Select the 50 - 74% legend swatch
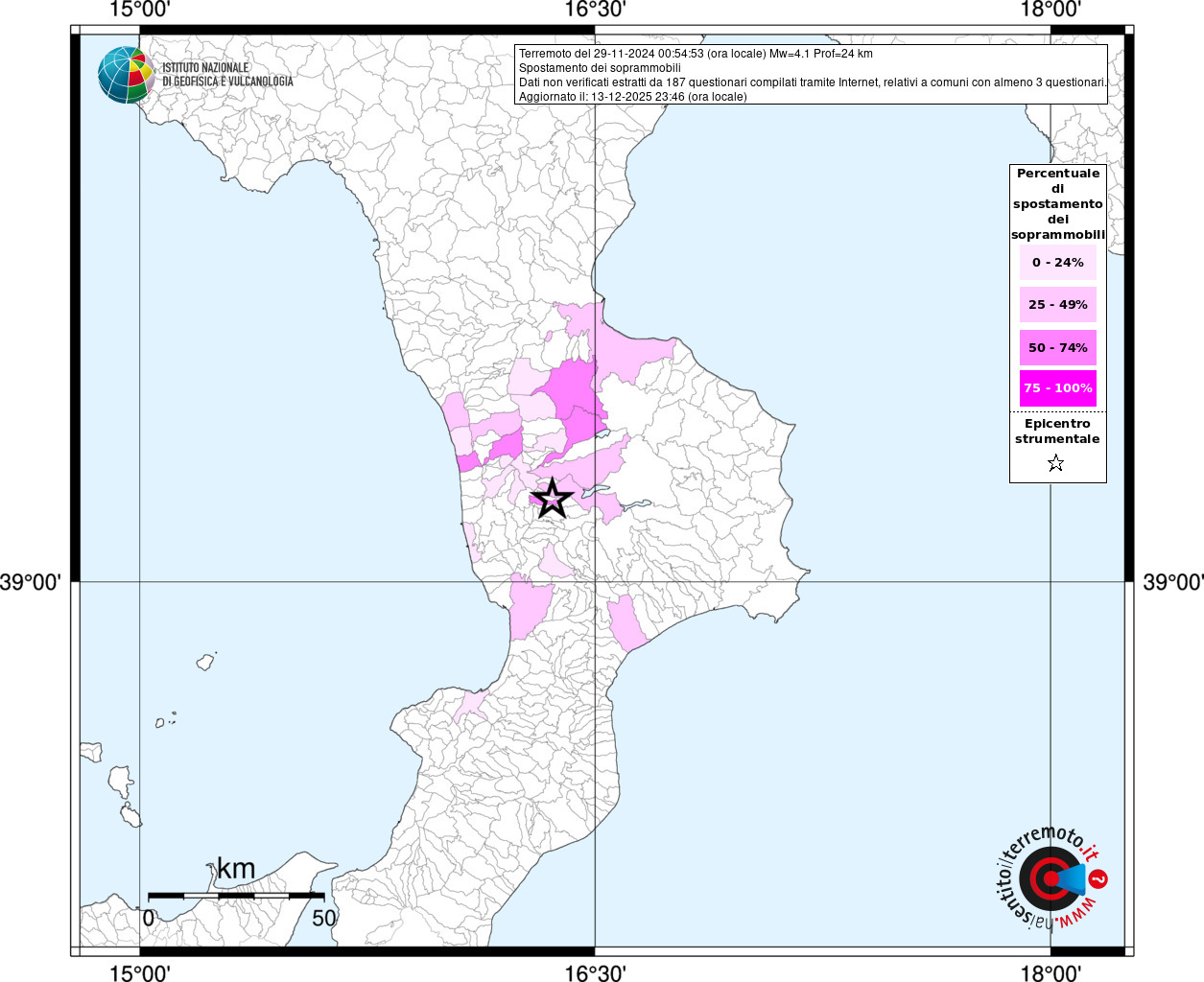This screenshot has width=1204, height=982. click(x=1058, y=347)
